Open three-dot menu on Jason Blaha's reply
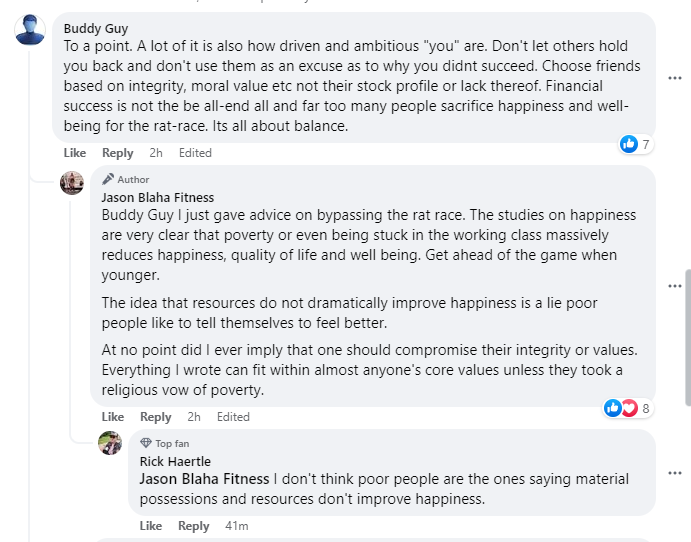This screenshot has height=542, width=691. tap(675, 286)
